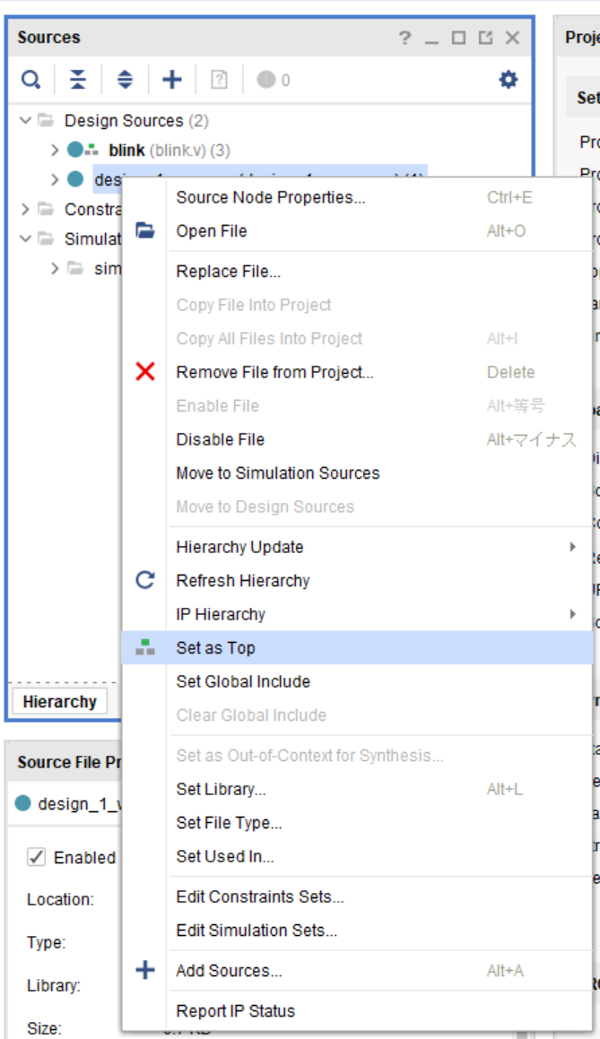The height and width of the screenshot is (1039, 600).
Task: Click the search icon in Sources toolbar
Action: pyautogui.click(x=32, y=80)
